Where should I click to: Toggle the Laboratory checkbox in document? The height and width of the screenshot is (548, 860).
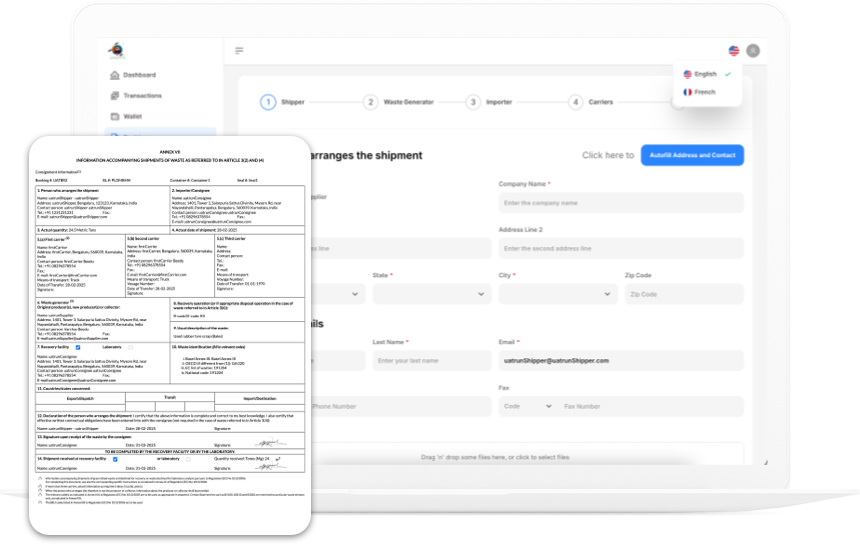(x=130, y=347)
